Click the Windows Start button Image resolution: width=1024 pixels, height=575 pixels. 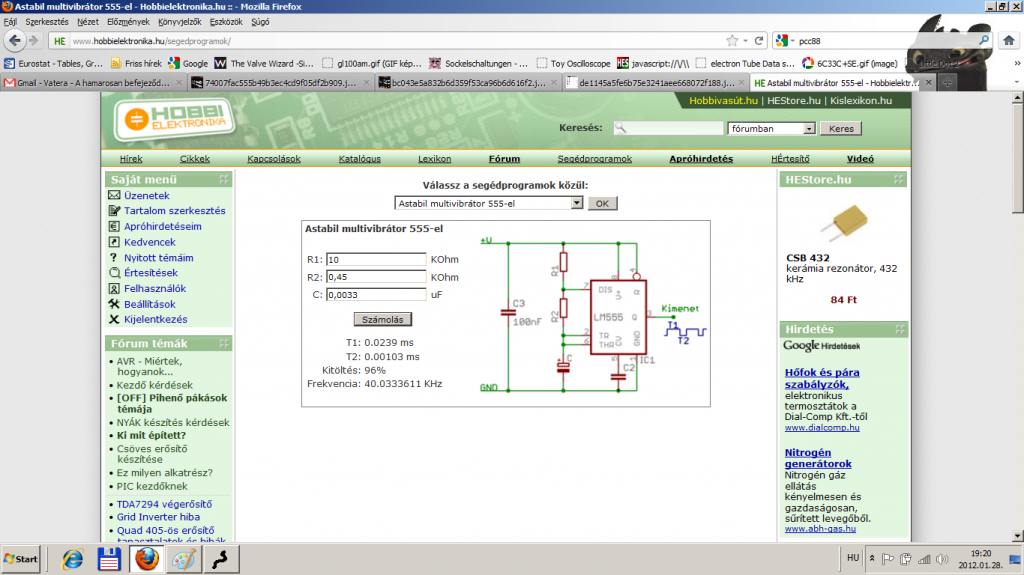click(21, 559)
